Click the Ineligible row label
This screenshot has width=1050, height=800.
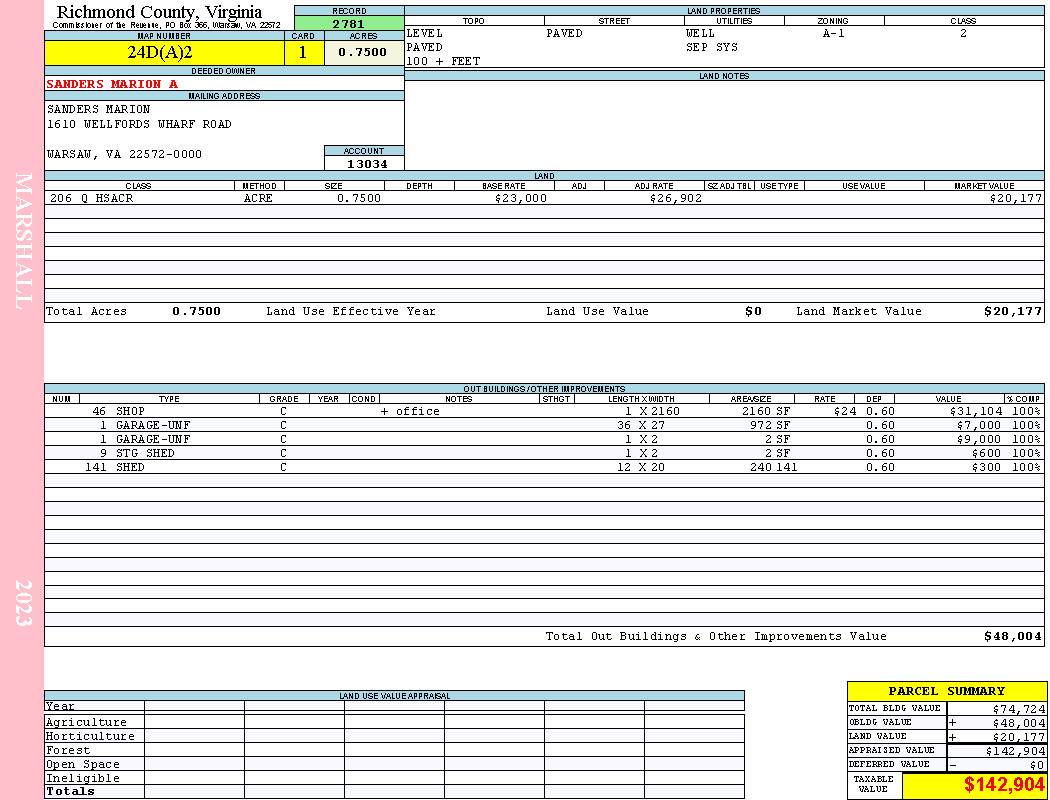click(82, 779)
